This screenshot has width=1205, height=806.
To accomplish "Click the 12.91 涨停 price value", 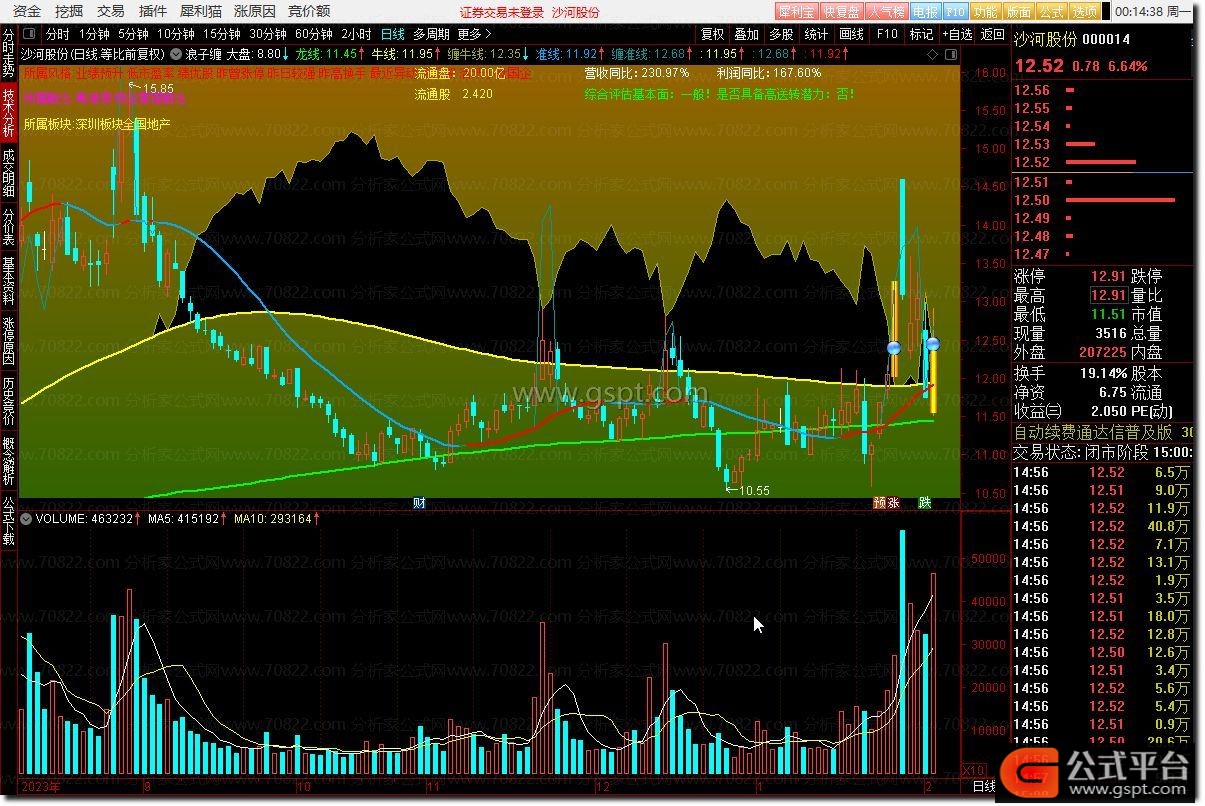I will point(1107,277).
